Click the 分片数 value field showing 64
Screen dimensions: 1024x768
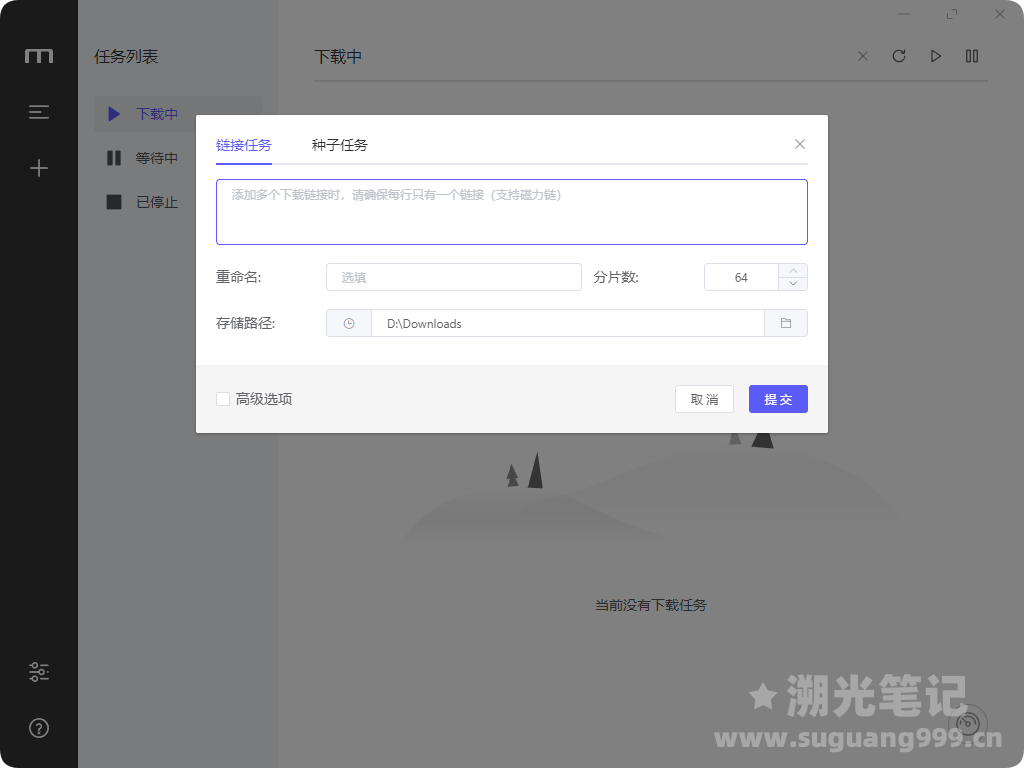click(741, 278)
